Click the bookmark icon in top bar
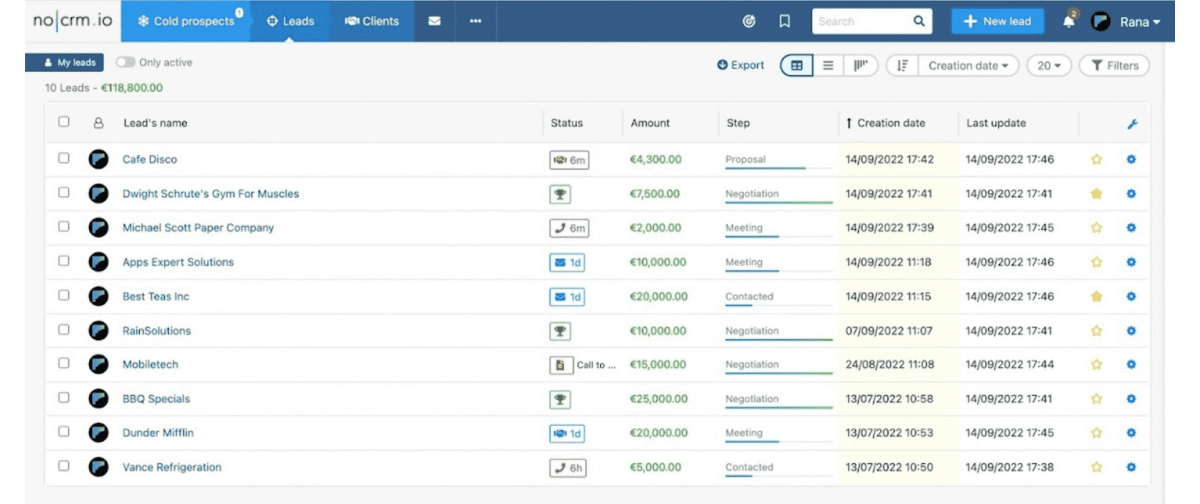 785,21
